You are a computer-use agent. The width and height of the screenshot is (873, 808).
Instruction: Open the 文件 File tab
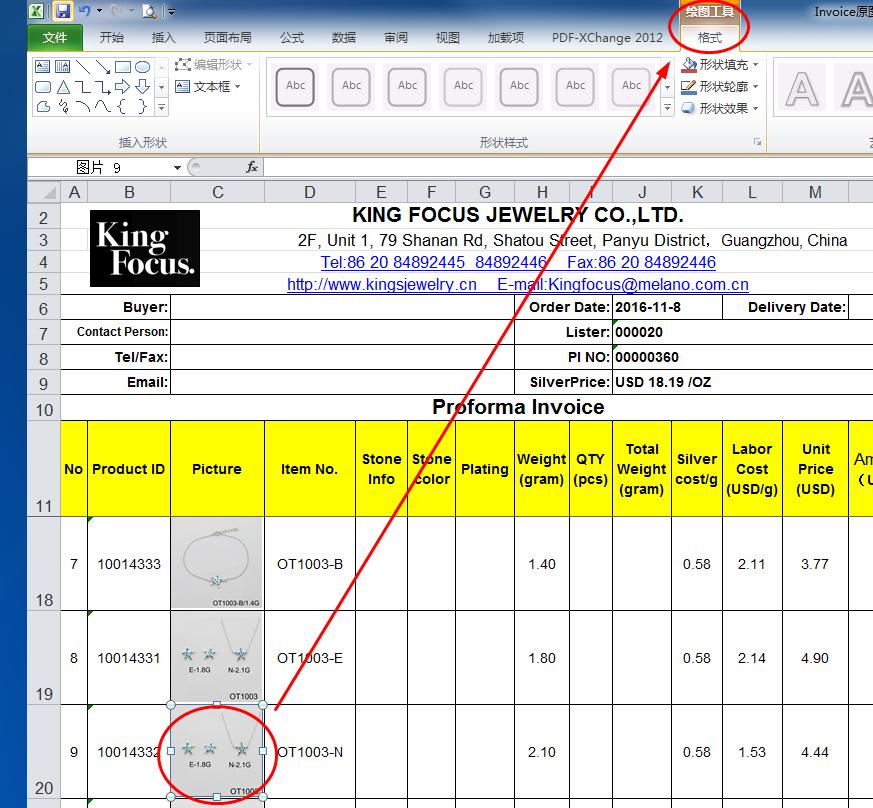pos(55,37)
